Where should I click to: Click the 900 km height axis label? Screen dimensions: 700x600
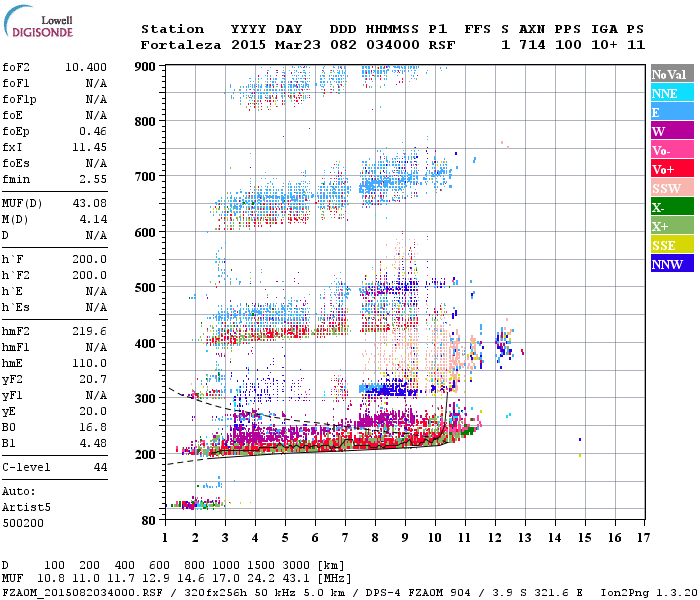click(x=145, y=67)
